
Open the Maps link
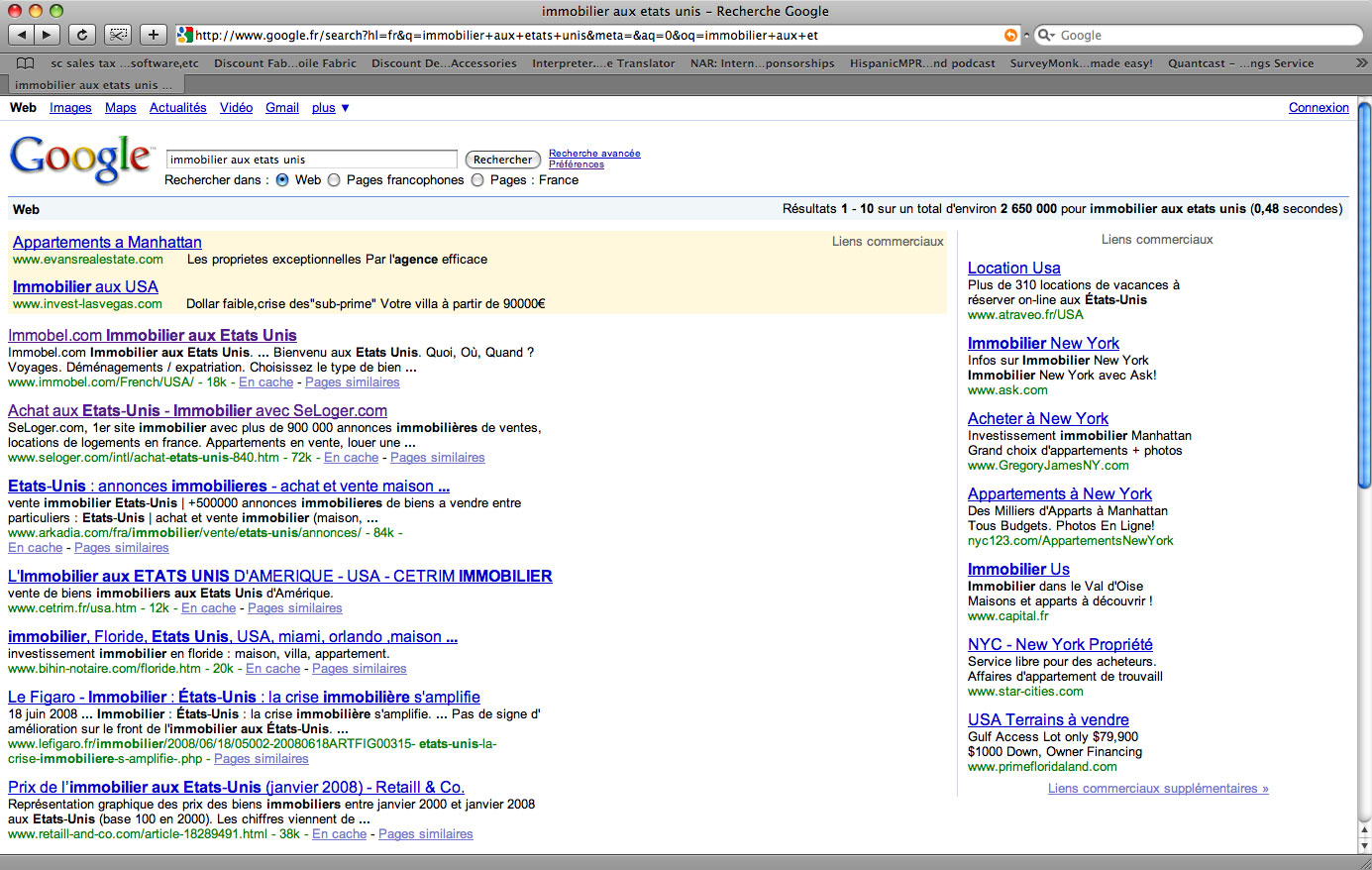121,108
